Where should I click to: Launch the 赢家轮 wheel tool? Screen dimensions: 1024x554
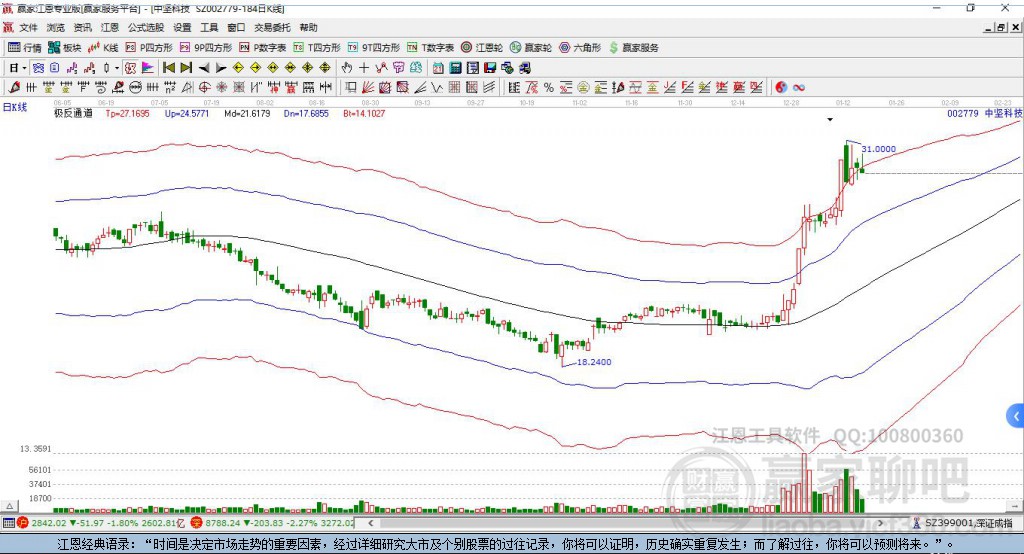(x=531, y=48)
